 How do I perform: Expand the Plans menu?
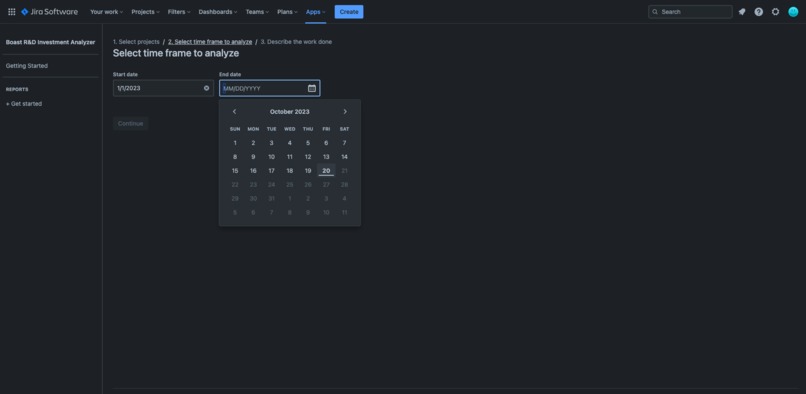point(287,12)
